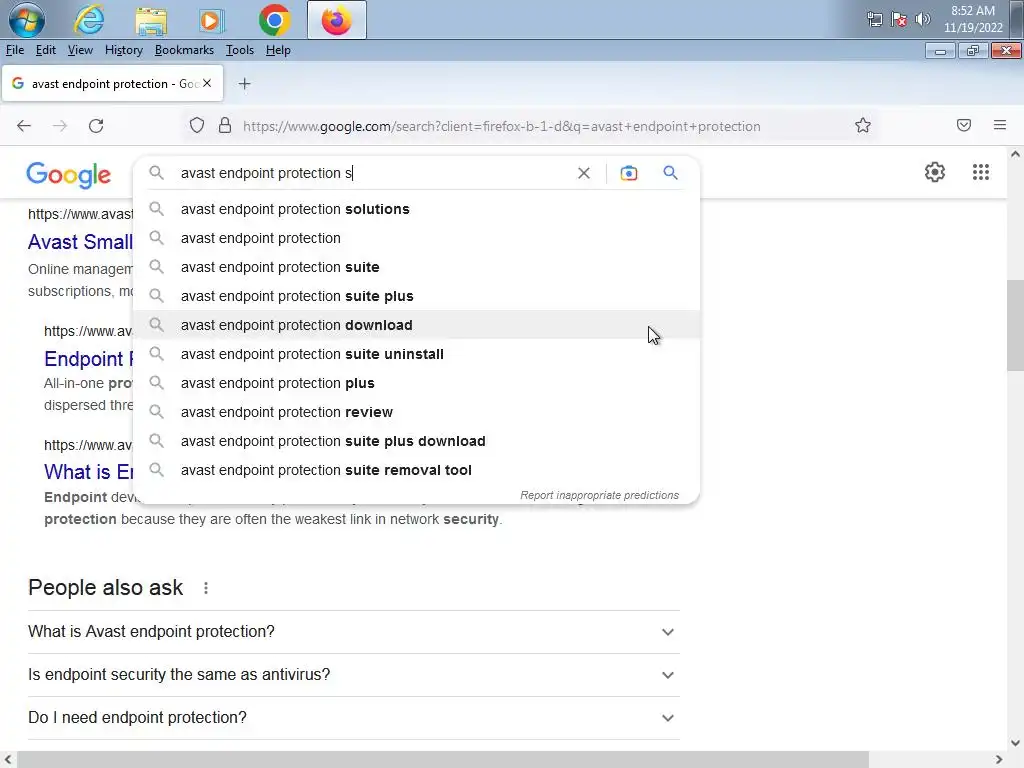Choose the plain 'avast endpoint protection' suggestion

point(416,238)
